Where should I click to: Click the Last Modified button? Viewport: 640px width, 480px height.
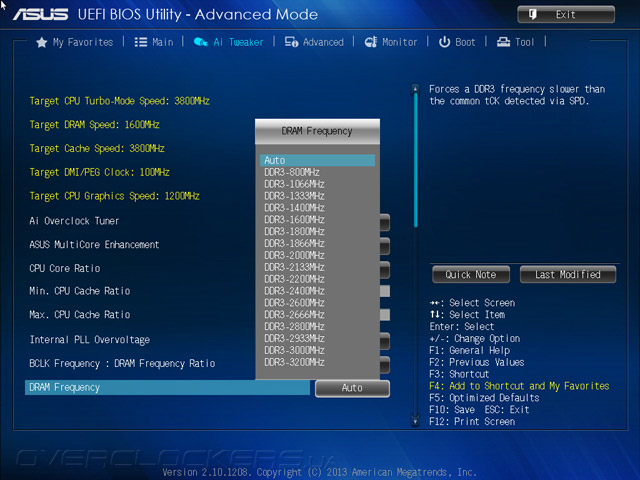pyautogui.click(x=568, y=275)
